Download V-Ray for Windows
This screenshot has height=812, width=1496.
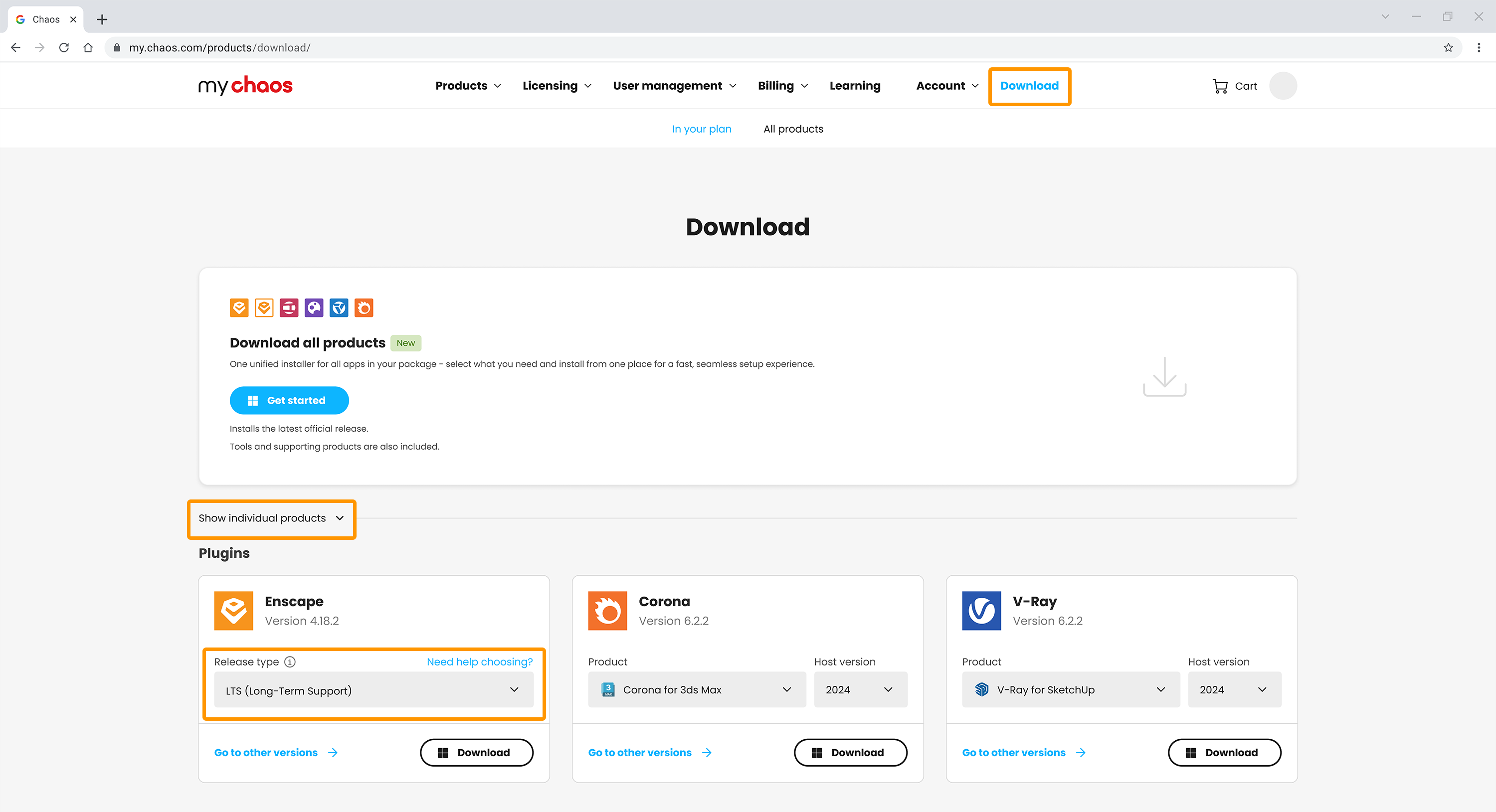(1224, 753)
